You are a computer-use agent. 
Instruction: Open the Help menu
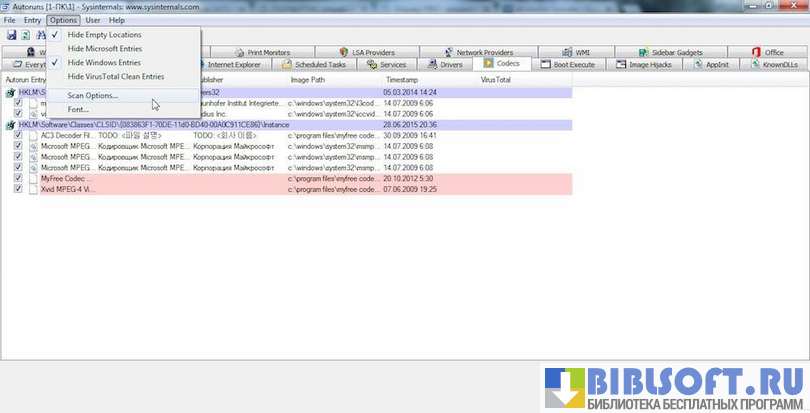117,20
